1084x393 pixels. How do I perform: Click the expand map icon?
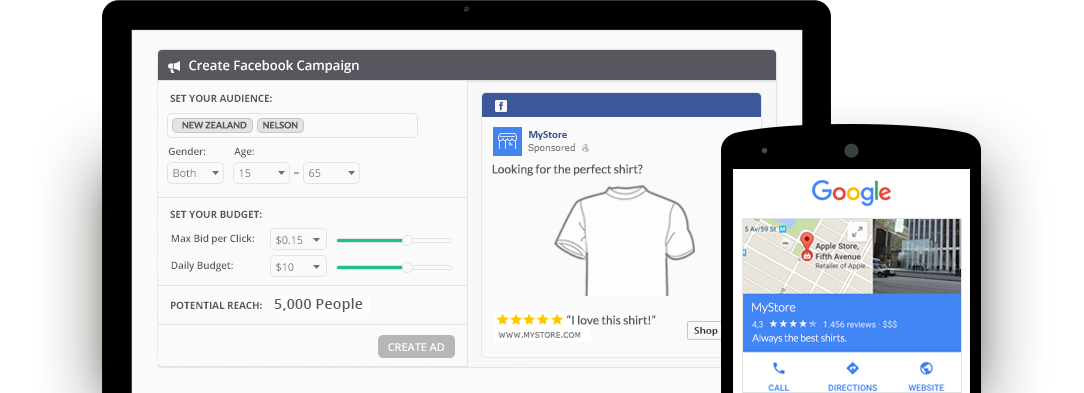pos(857,232)
